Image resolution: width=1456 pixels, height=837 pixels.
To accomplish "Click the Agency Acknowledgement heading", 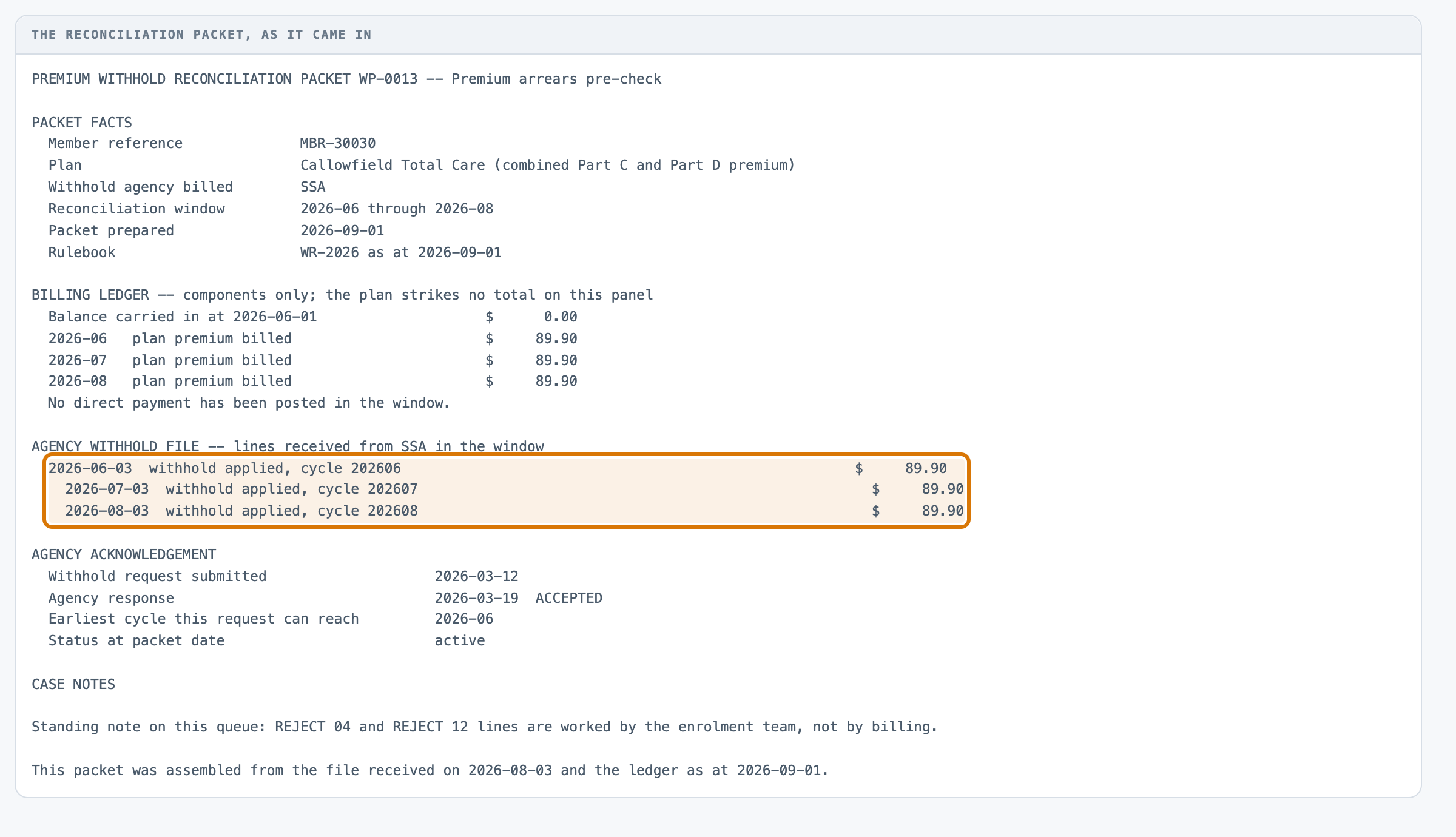I will pyautogui.click(x=124, y=555).
